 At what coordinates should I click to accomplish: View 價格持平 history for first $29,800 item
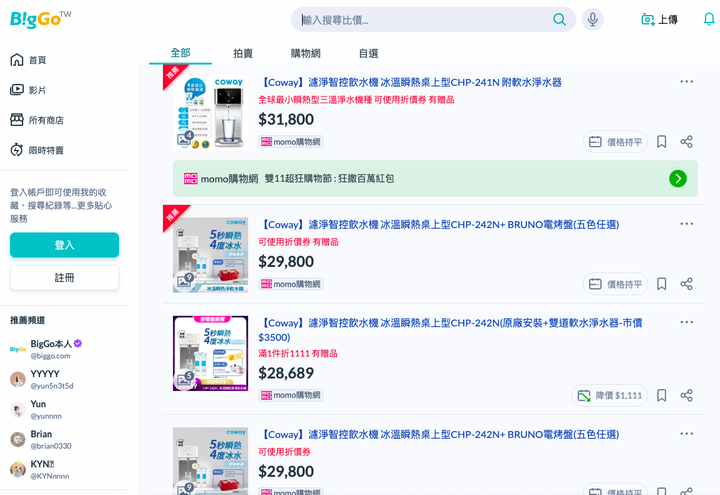pos(615,284)
